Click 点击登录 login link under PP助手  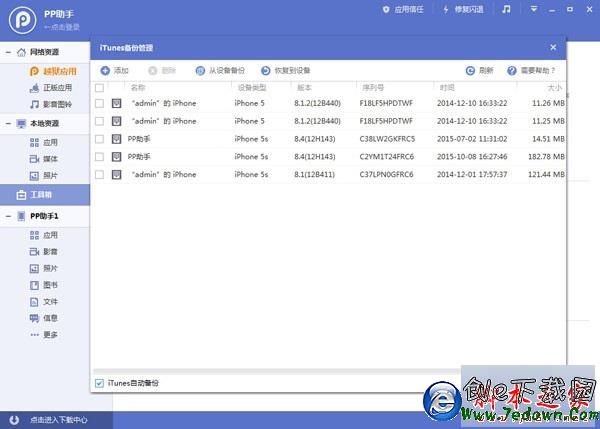62,27
